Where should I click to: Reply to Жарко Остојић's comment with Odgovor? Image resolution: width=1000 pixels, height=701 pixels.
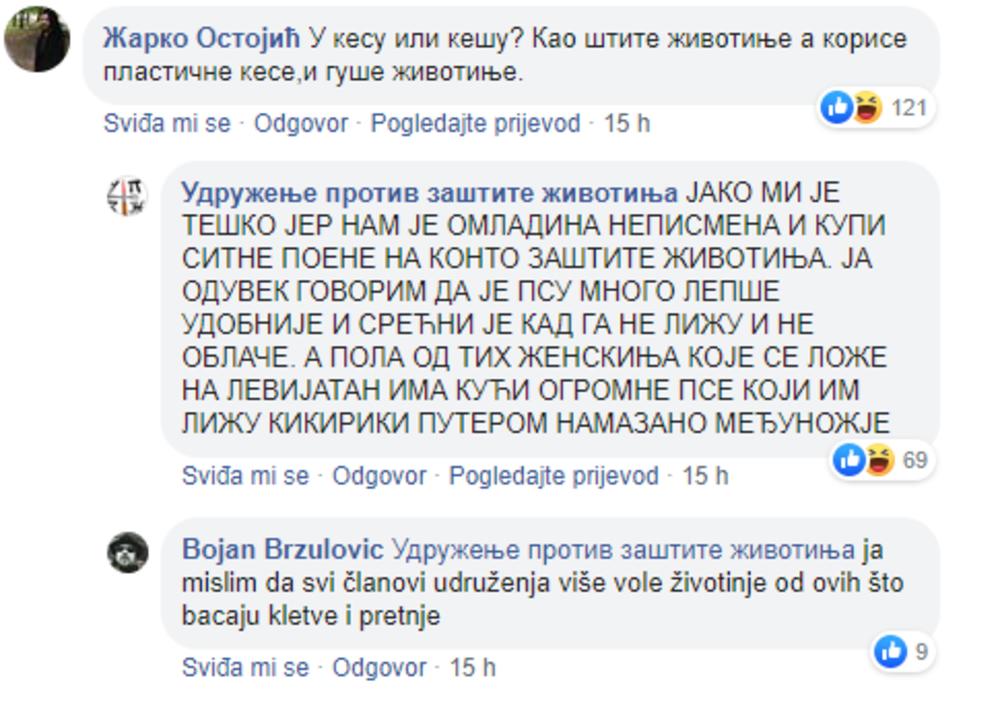[301, 124]
